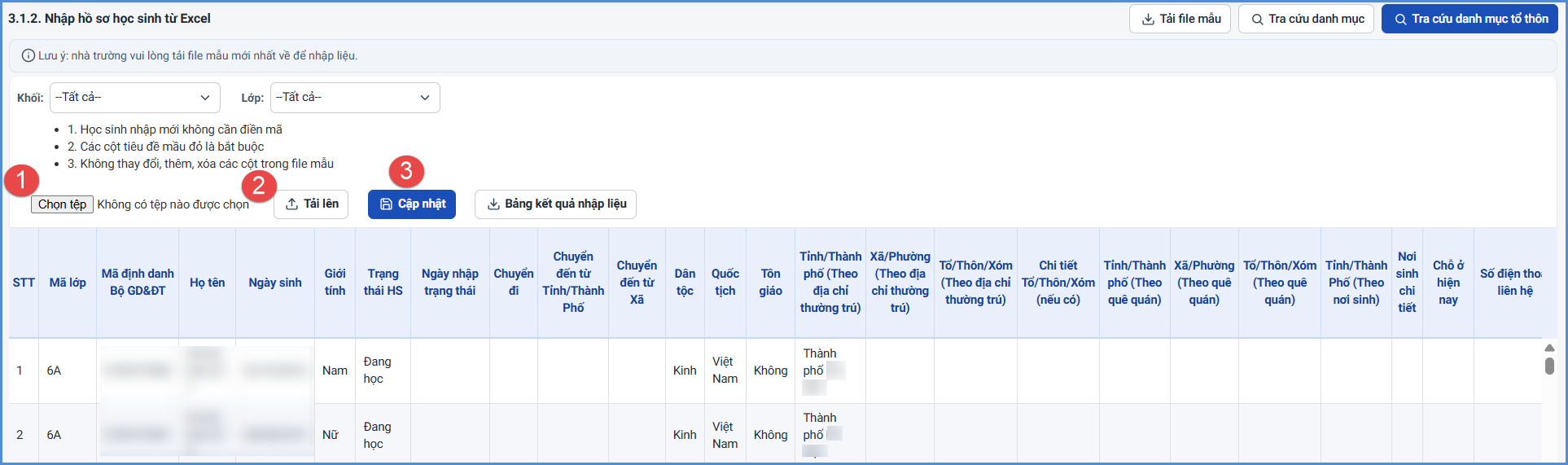The height and width of the screenshot is (465, 1568).
Task: Click the Tải lên button
Action: coord(311,204)
